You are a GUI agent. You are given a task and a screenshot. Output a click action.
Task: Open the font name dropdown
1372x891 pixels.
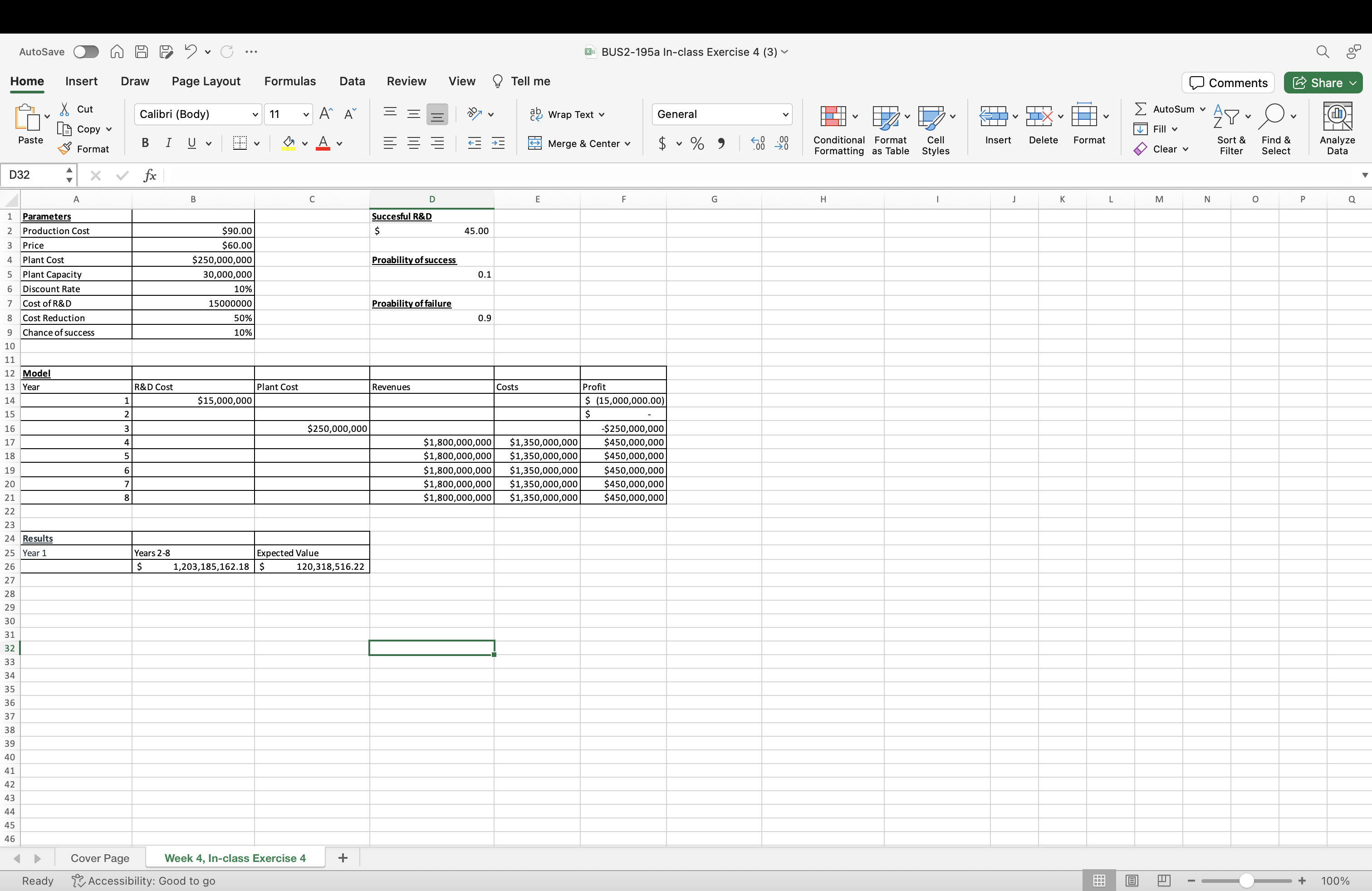point(255,114)
